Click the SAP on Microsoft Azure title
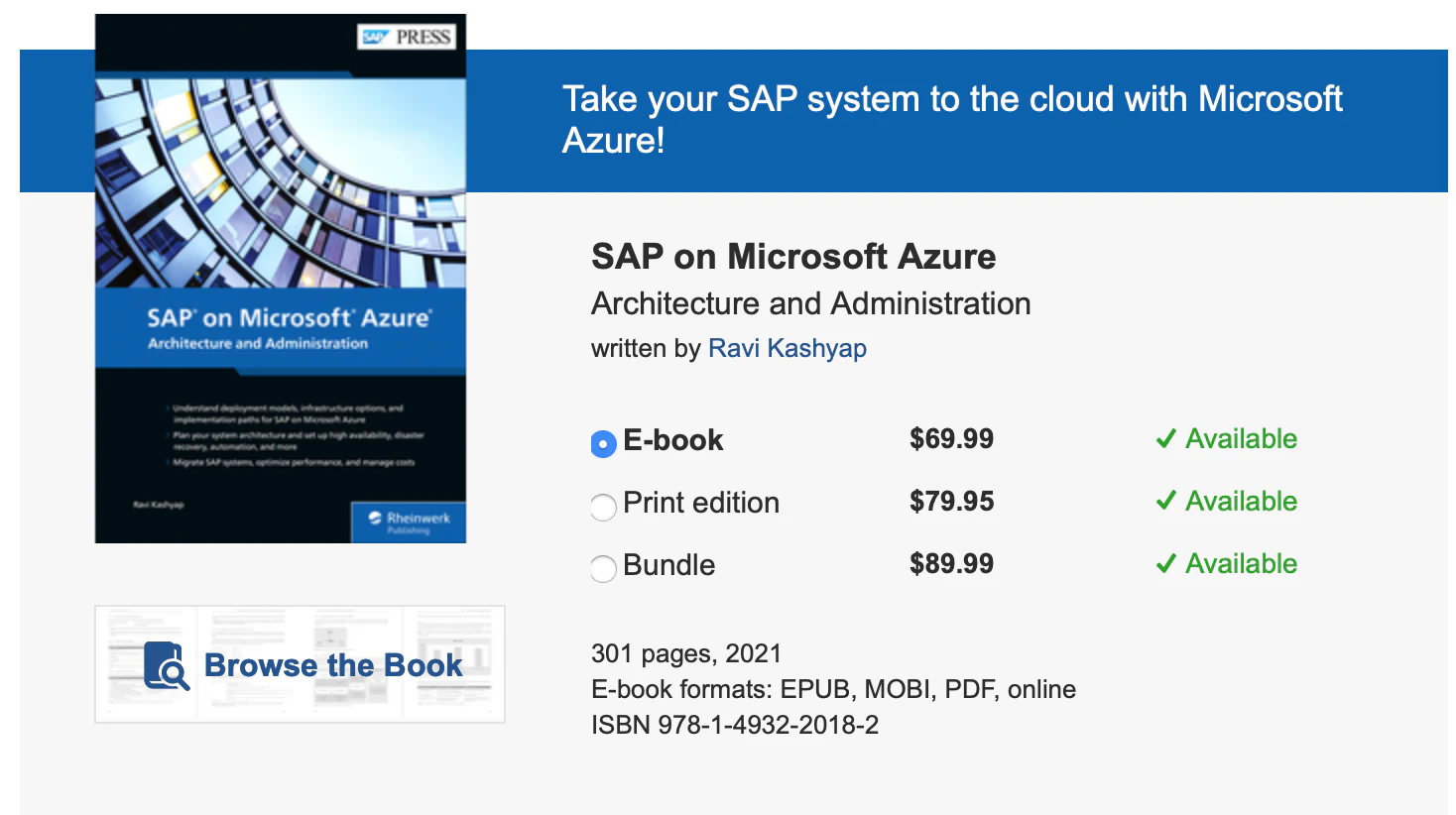The image size is (1456, 815). [x=793, y=257]
